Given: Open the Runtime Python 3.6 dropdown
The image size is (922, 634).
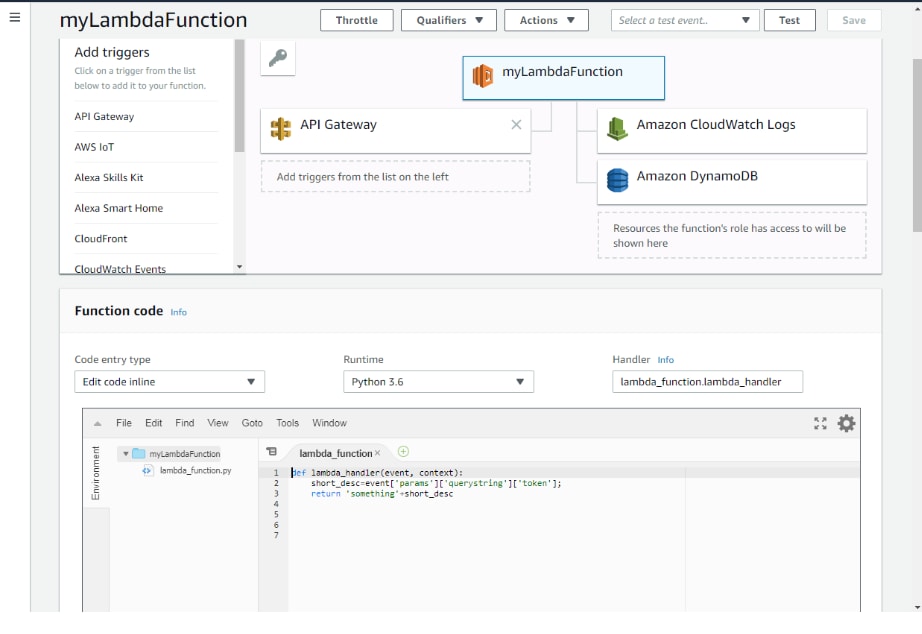Looking at the screenshot, I should 439,382.
